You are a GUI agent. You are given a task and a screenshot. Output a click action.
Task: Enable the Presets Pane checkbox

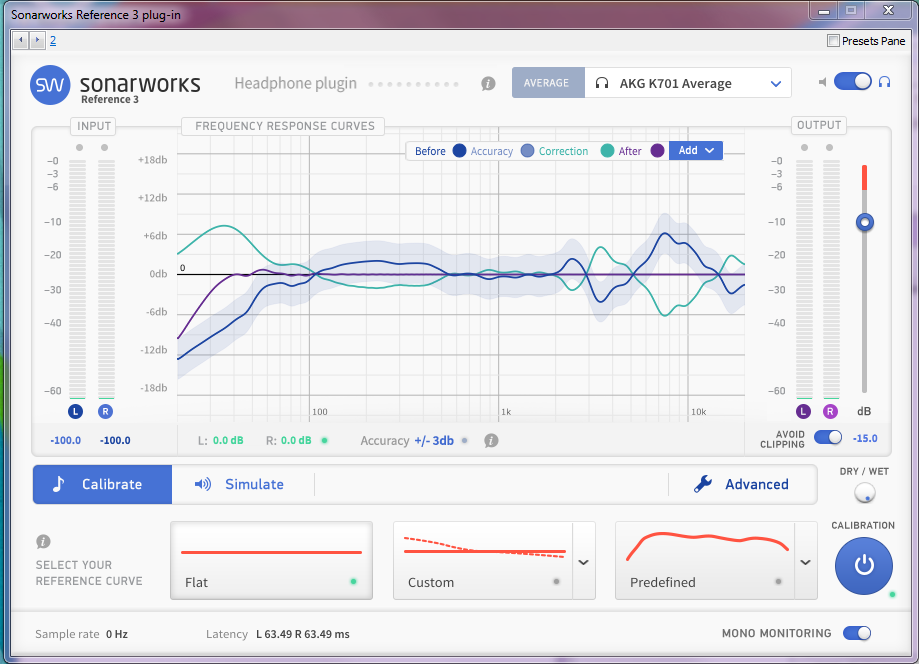tap(833, 40)
